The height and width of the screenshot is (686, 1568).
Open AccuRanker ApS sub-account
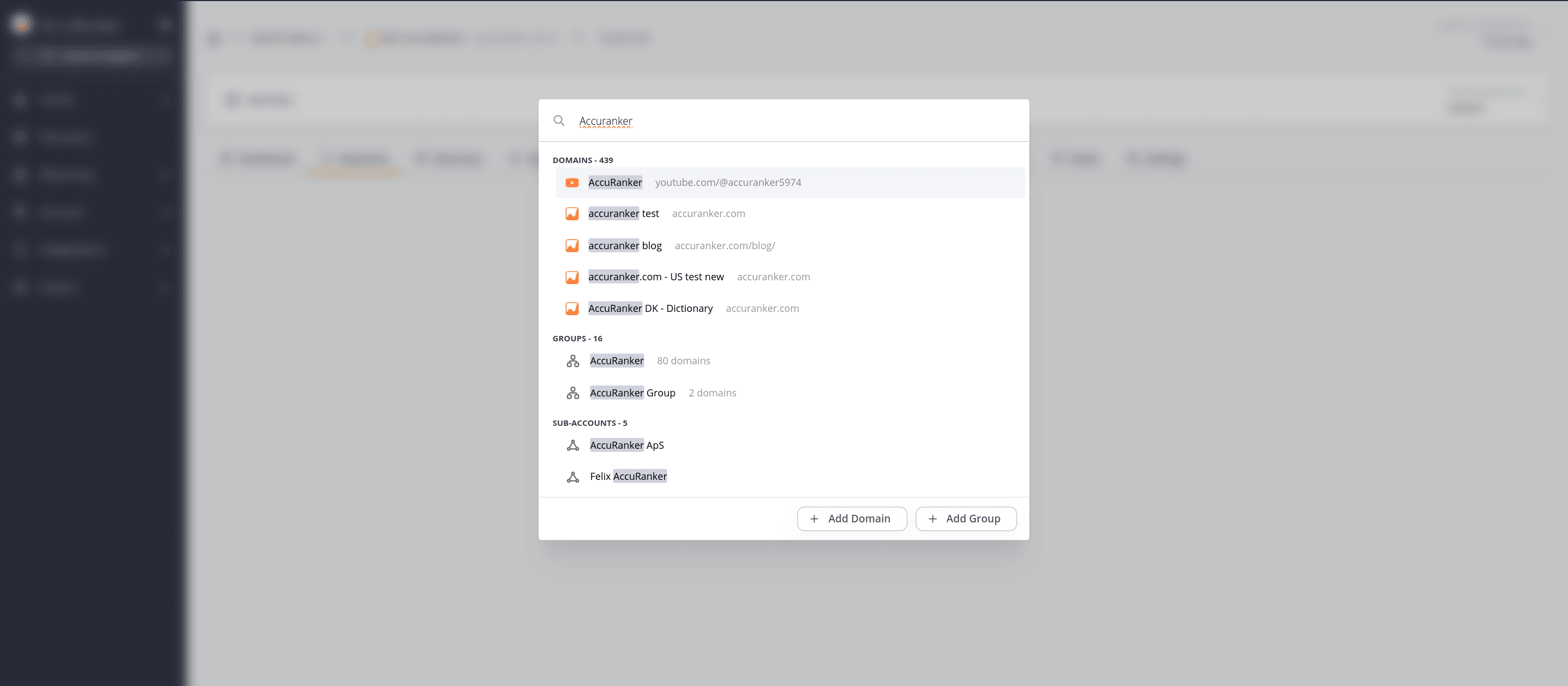pyautogui.click(x=789, y=446)
